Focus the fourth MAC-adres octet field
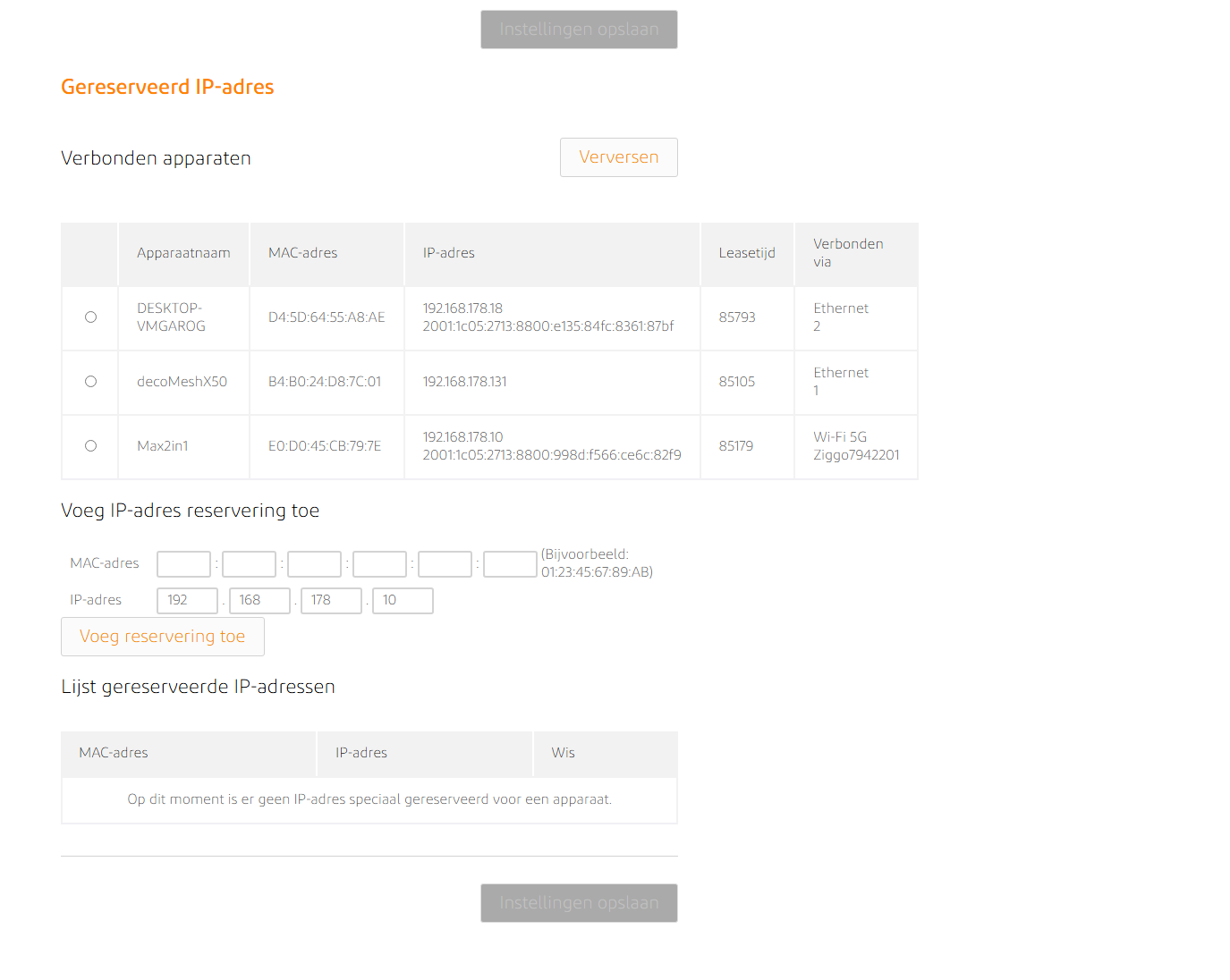The image size is (1230, 980). (379, 564)
